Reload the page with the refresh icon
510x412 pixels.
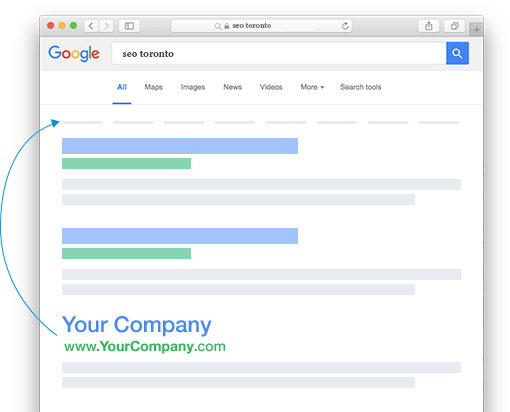[345, 26]
